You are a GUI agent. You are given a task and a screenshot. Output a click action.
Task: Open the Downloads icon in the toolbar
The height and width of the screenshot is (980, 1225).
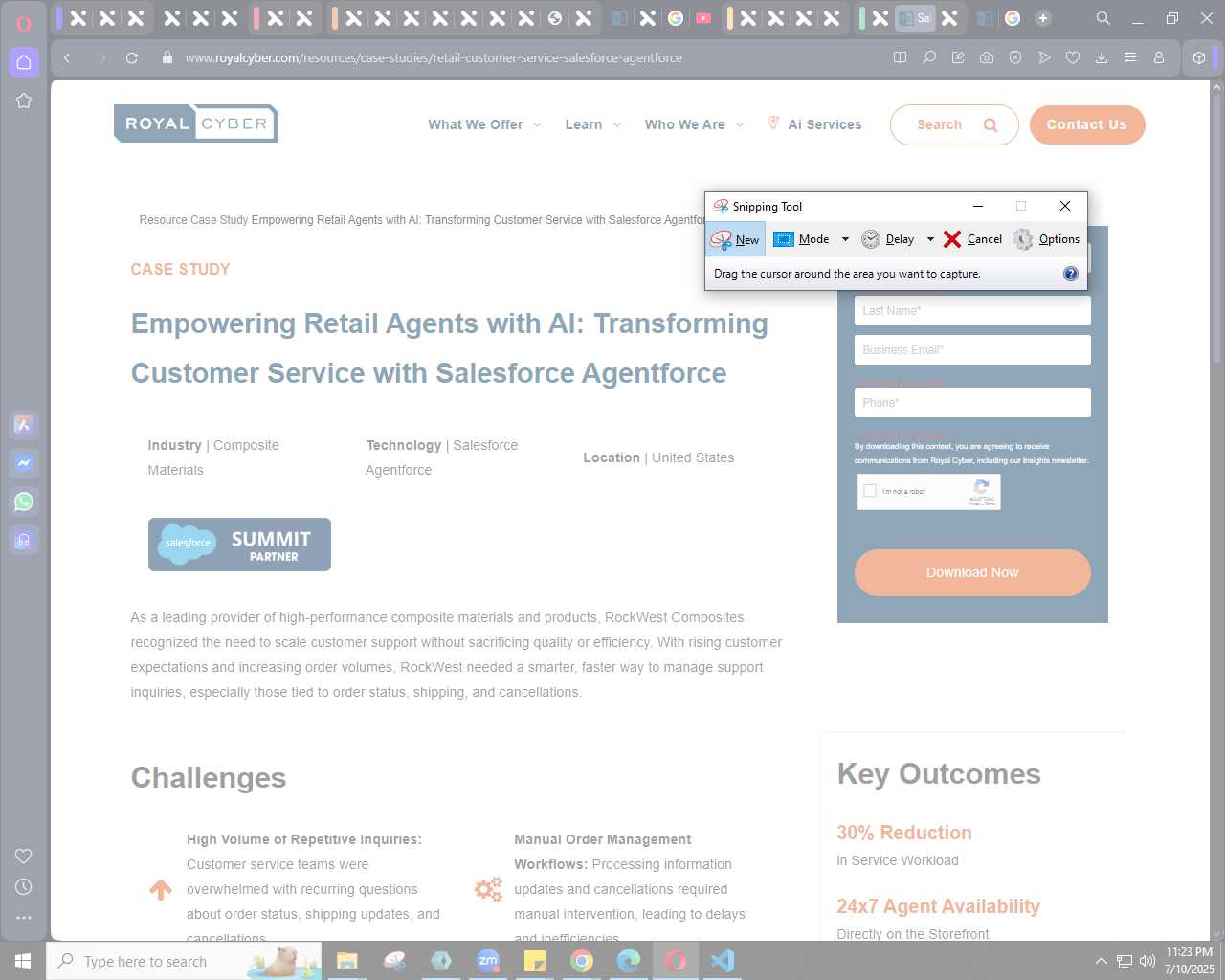[x=1102, y=57]
